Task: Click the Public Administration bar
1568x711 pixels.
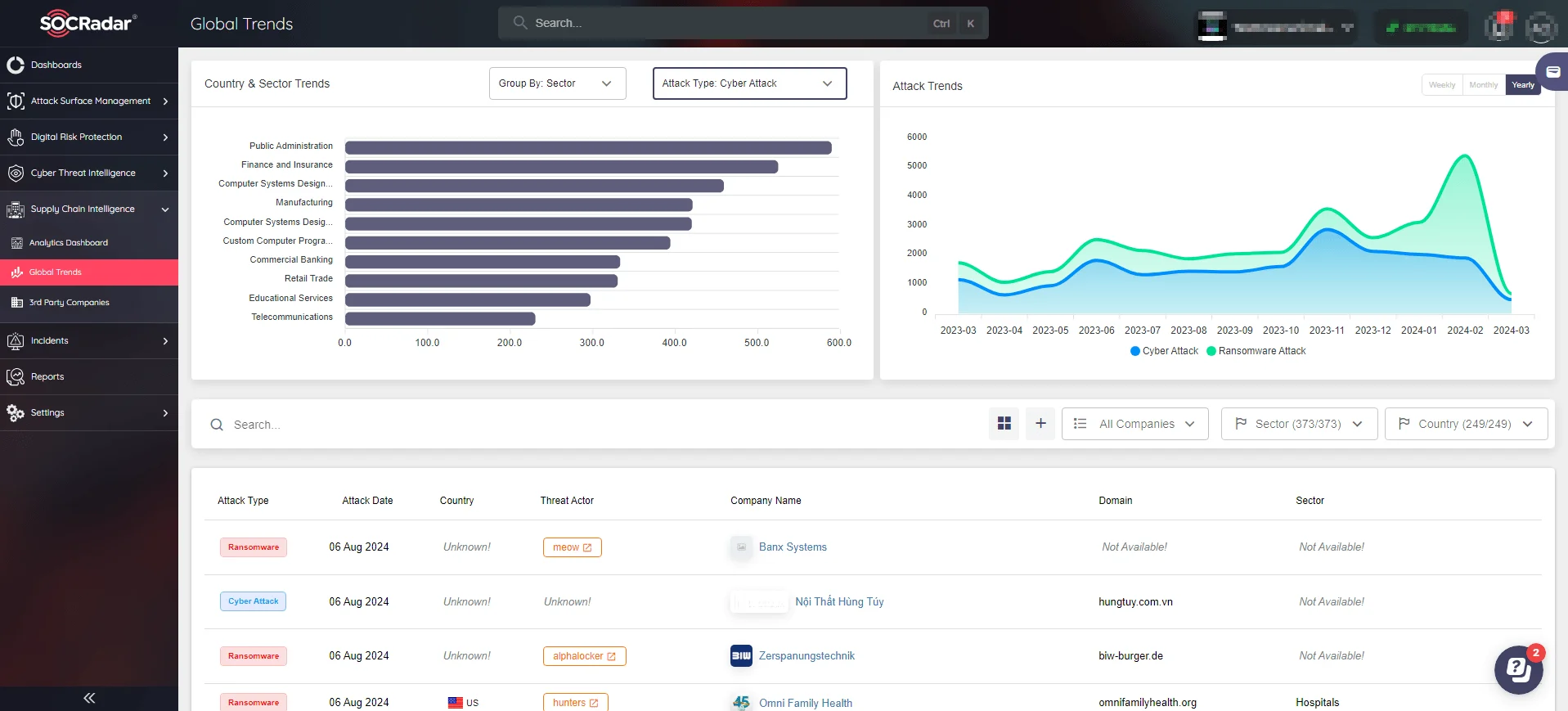Action: click(588, 148)
